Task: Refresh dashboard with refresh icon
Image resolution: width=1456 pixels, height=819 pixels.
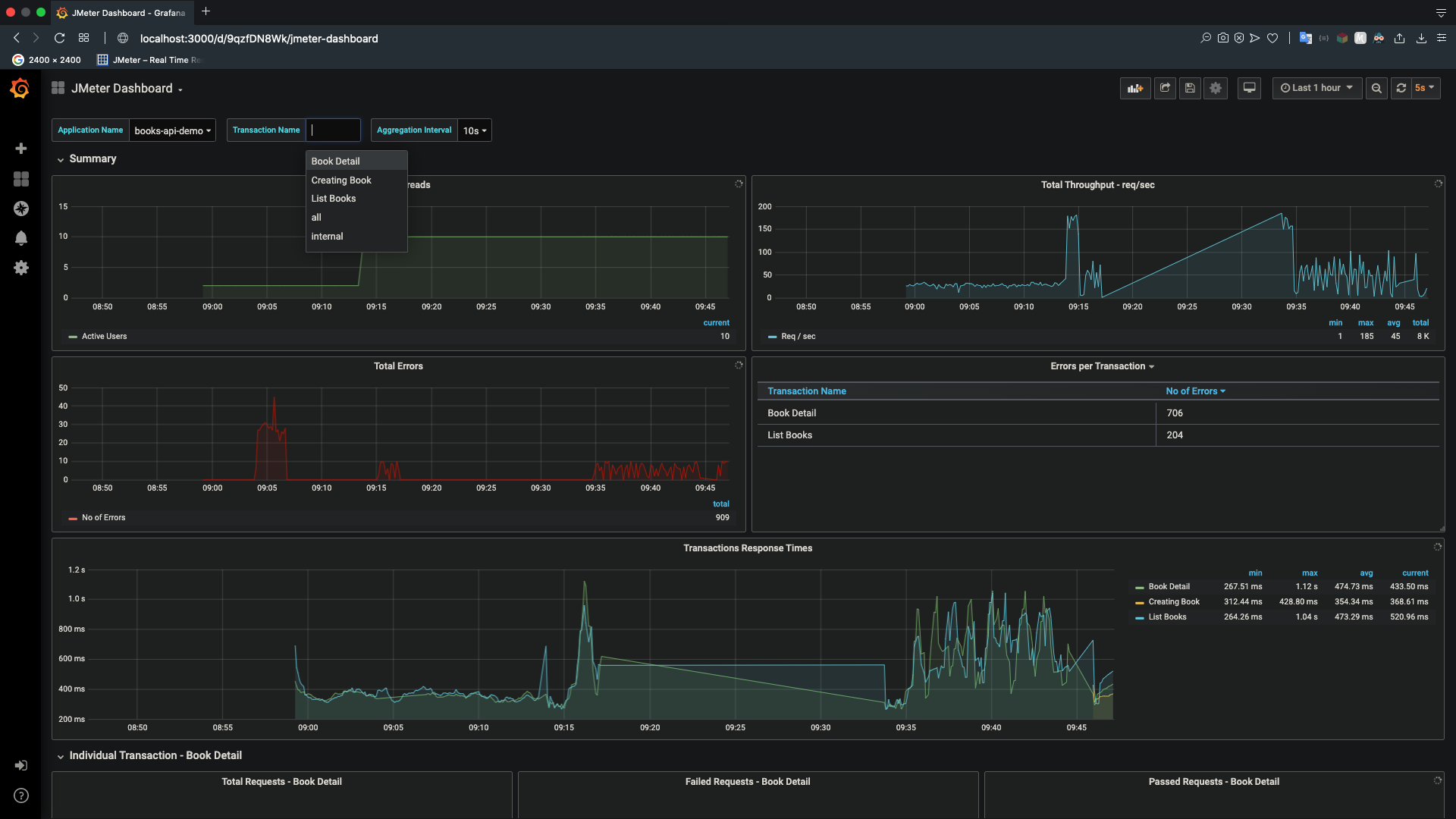Action: tap(1401, 88)
